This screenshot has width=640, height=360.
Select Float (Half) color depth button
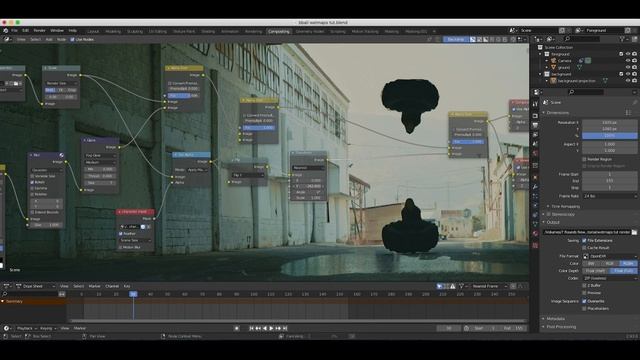click(596, 271)
